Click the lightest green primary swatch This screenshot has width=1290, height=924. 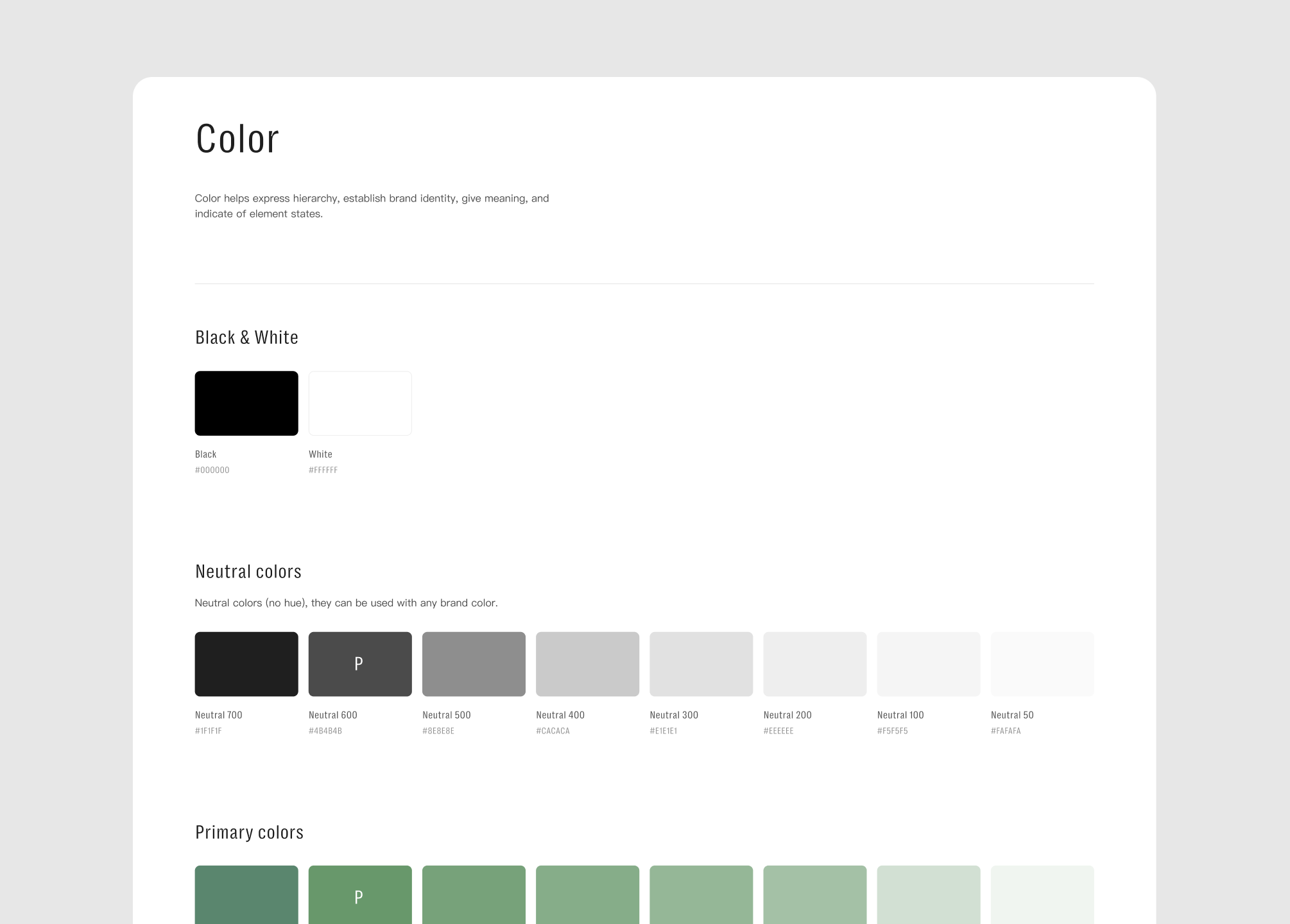[x=1042, y=895]
